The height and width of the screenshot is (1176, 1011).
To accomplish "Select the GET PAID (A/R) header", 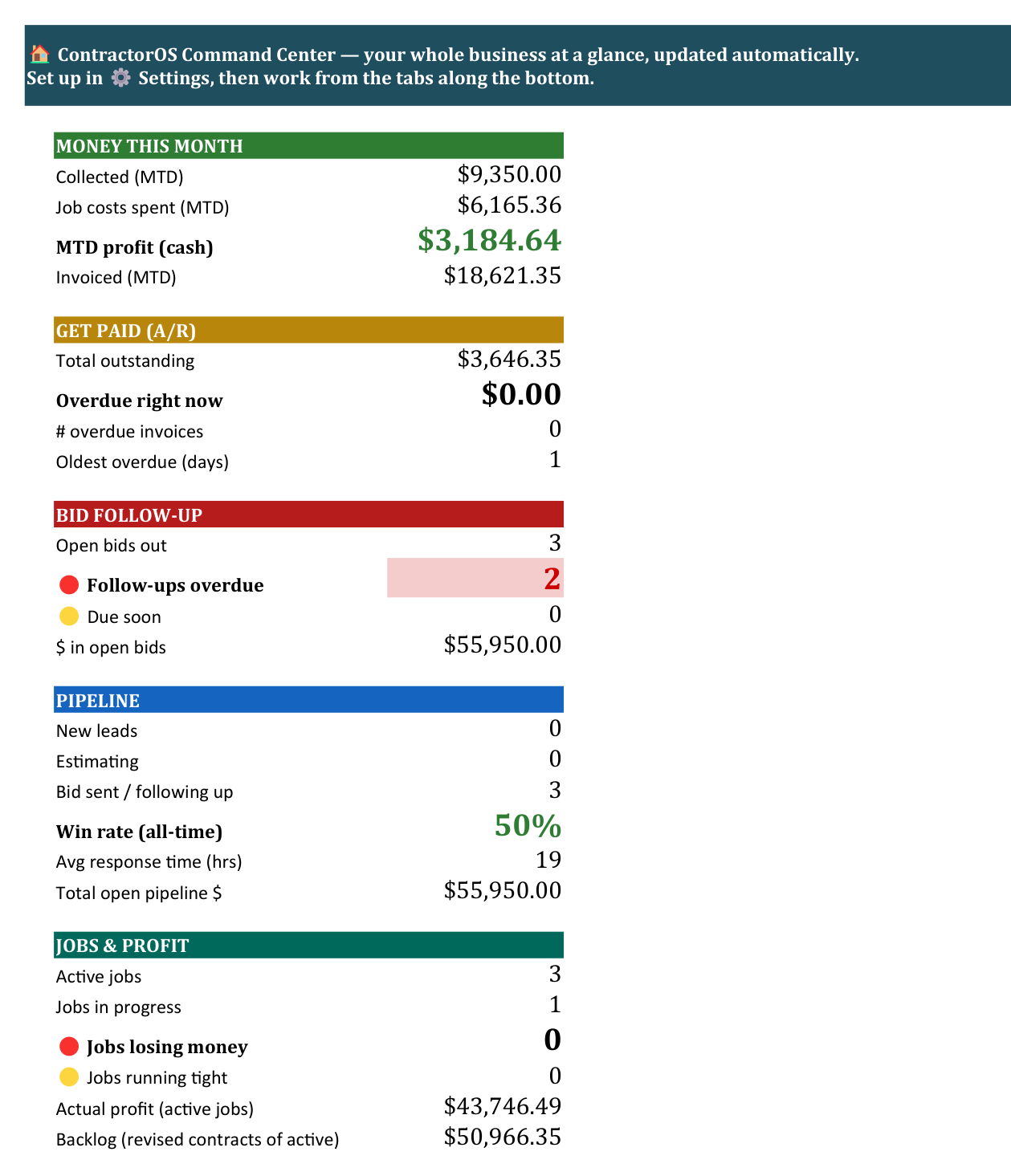I will click(x=308, y=330).
